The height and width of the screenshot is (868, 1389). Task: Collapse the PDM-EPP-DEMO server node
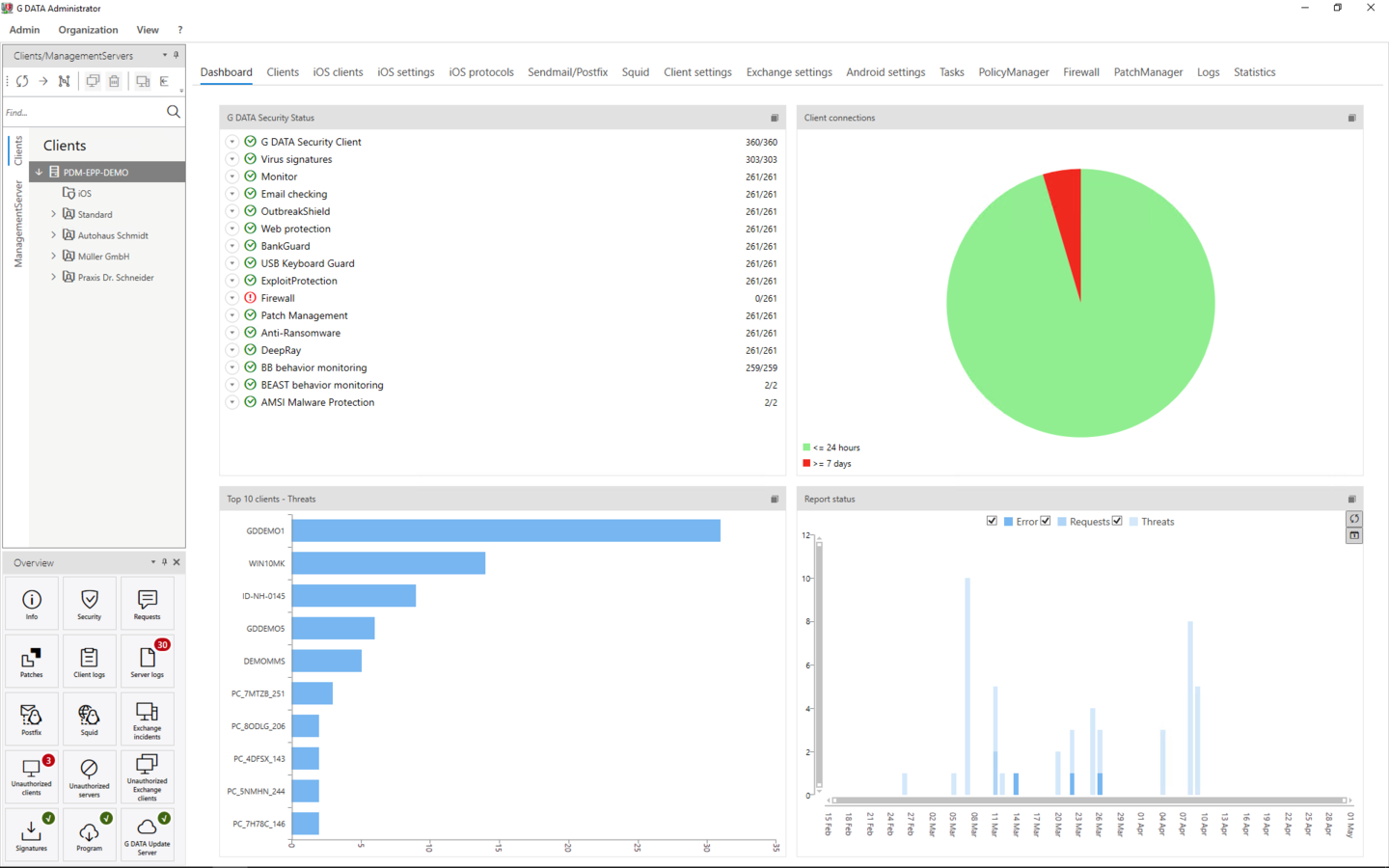(40, 173)
